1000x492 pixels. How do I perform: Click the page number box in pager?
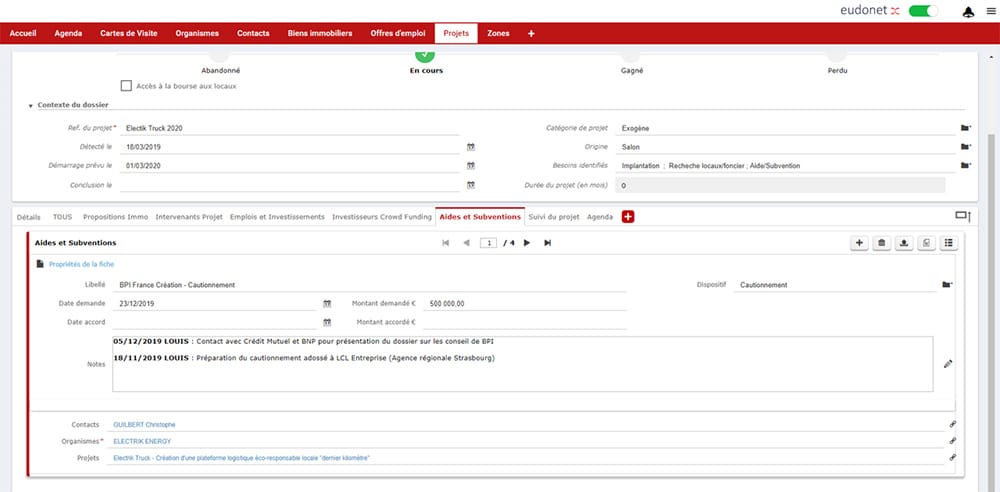click(x=489, y=243)
